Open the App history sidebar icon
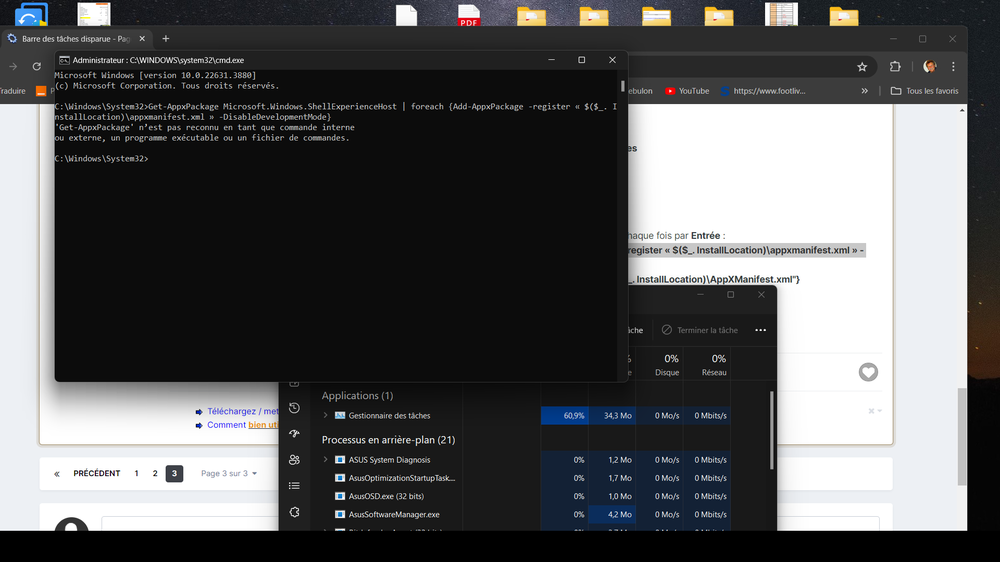1000x562 pixels. coord(294,408)
